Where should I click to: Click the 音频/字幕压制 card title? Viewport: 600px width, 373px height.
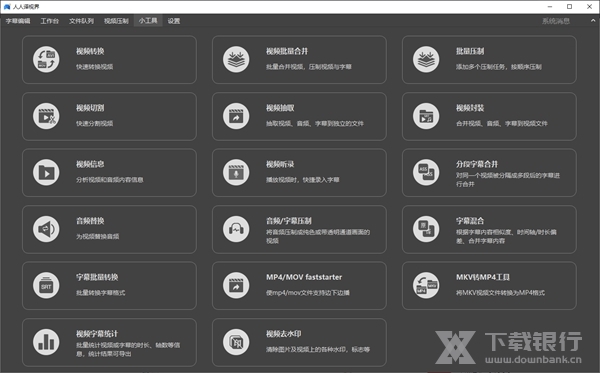289,221
